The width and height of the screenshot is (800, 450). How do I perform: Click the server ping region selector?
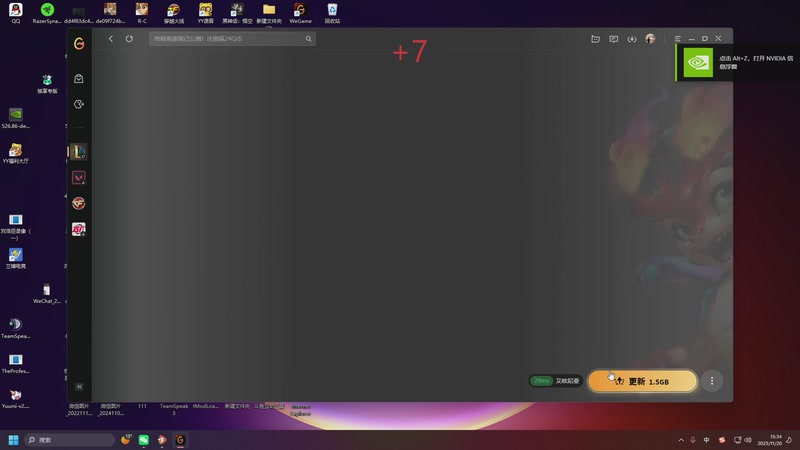(556, 381)
